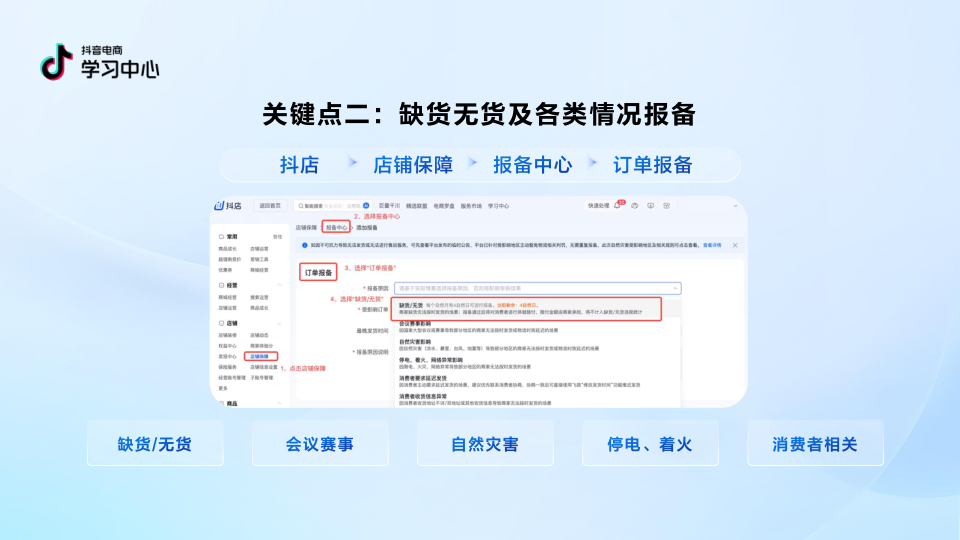The height and width of the screenshot is (540, 960).
Task: Collapse the 商品 sidebar section chevron
Action: (x=279, y=403)
